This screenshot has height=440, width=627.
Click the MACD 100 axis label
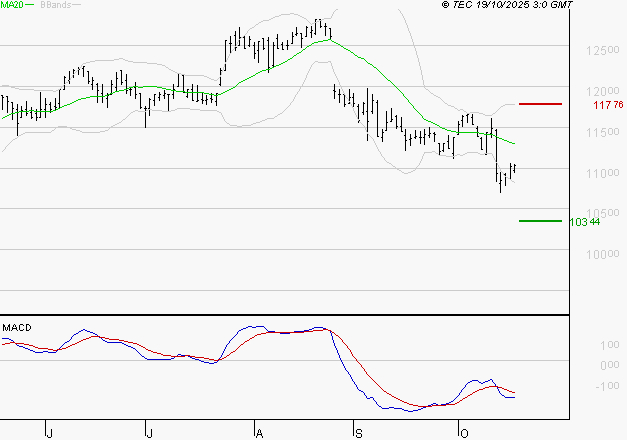[610, 345]
